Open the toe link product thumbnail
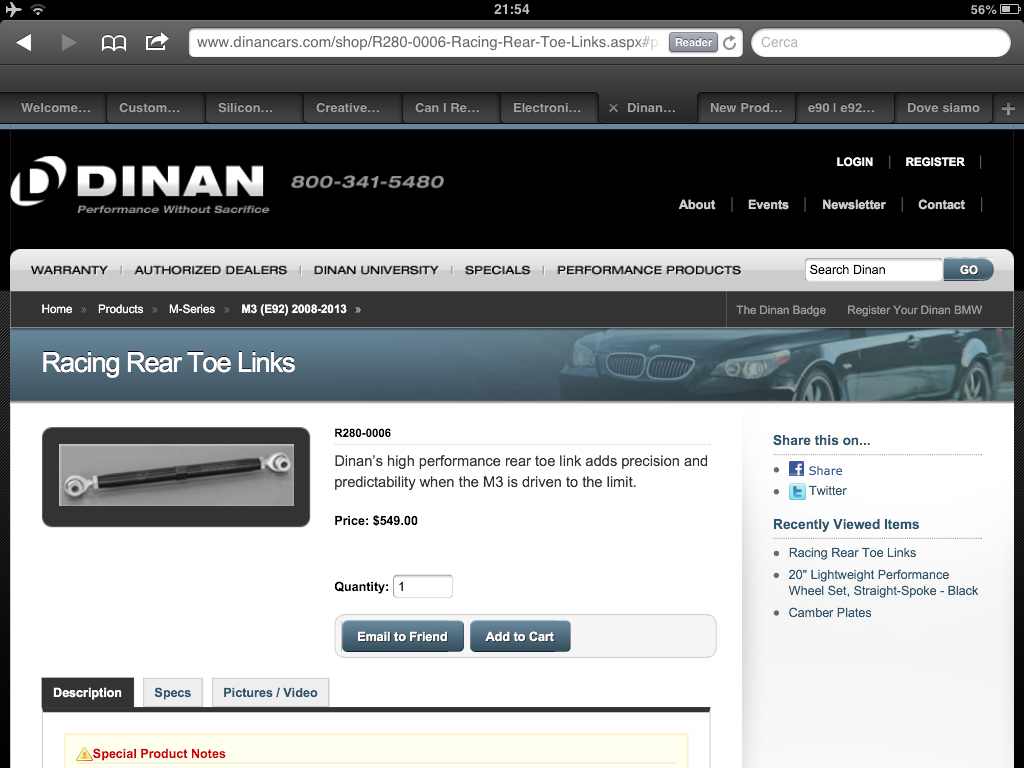1024x768 pixels. 176,476
